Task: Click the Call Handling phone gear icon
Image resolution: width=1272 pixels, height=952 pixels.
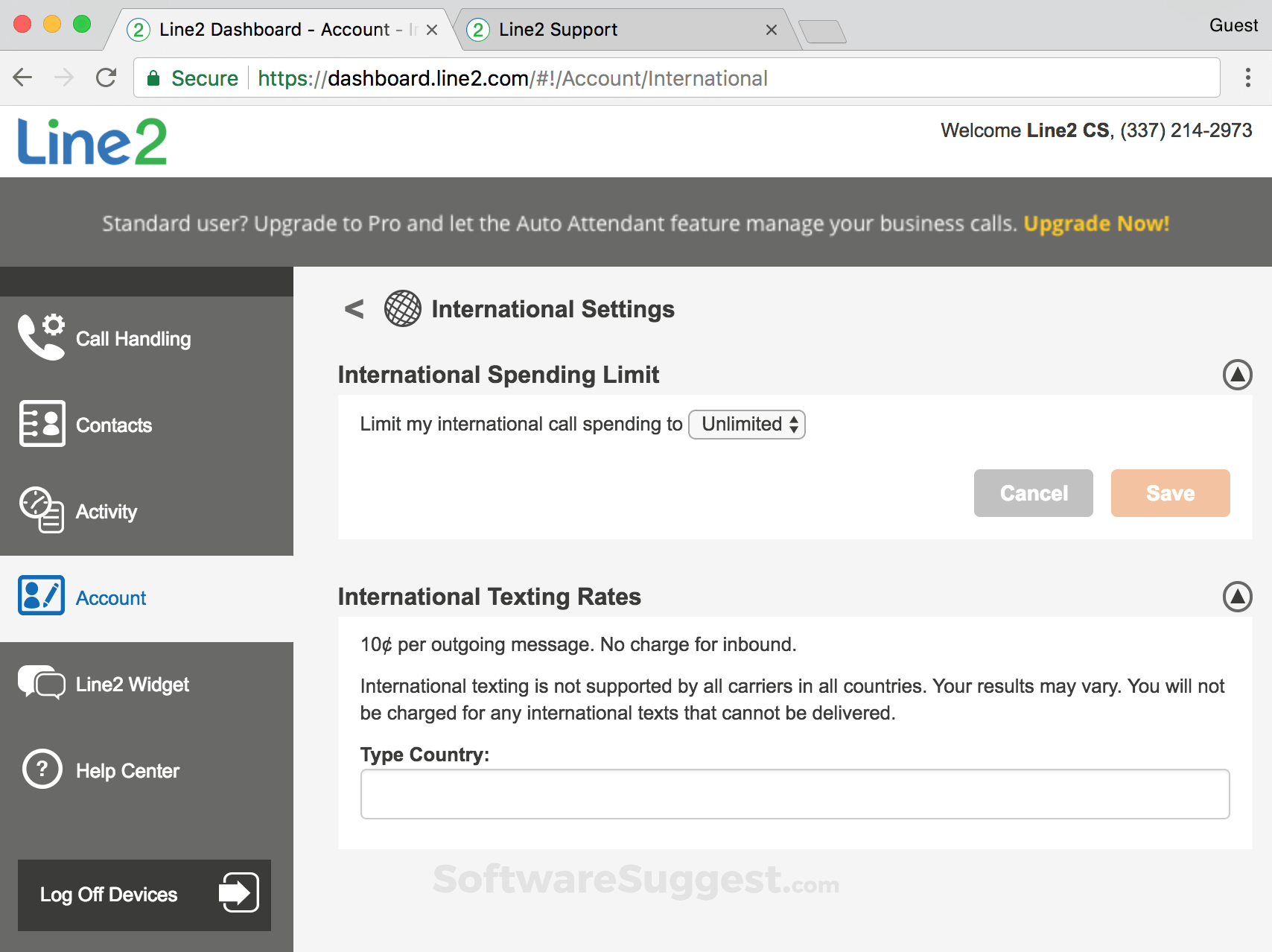Action: (42, 337)
